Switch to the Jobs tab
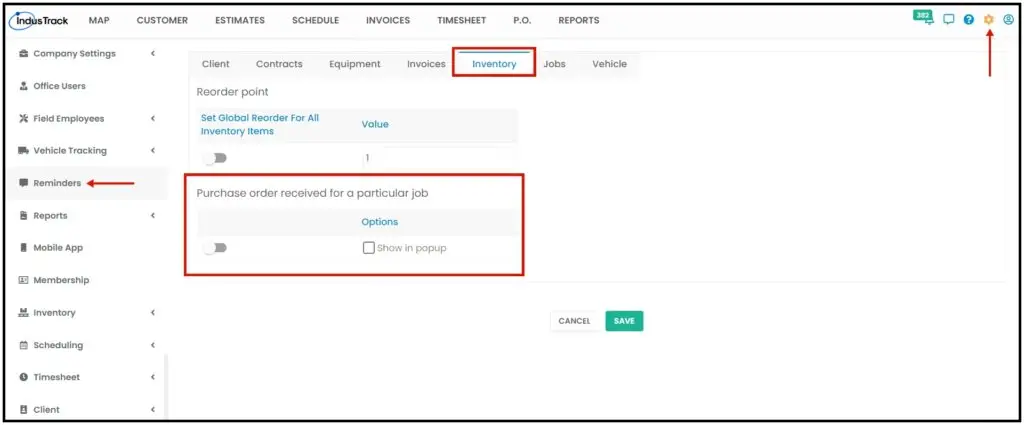The height and width of the screenshot is (425, 1024). [554, 64]
